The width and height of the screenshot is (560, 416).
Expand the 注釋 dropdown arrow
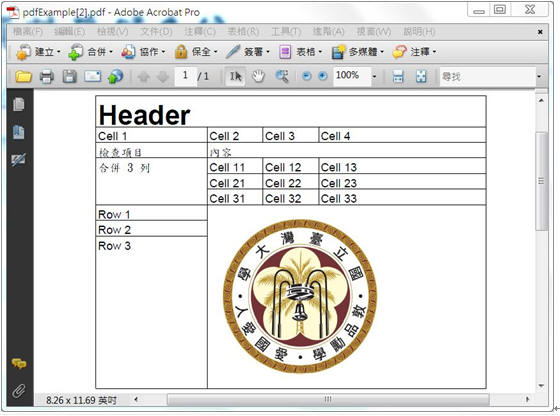coord(434,52)
